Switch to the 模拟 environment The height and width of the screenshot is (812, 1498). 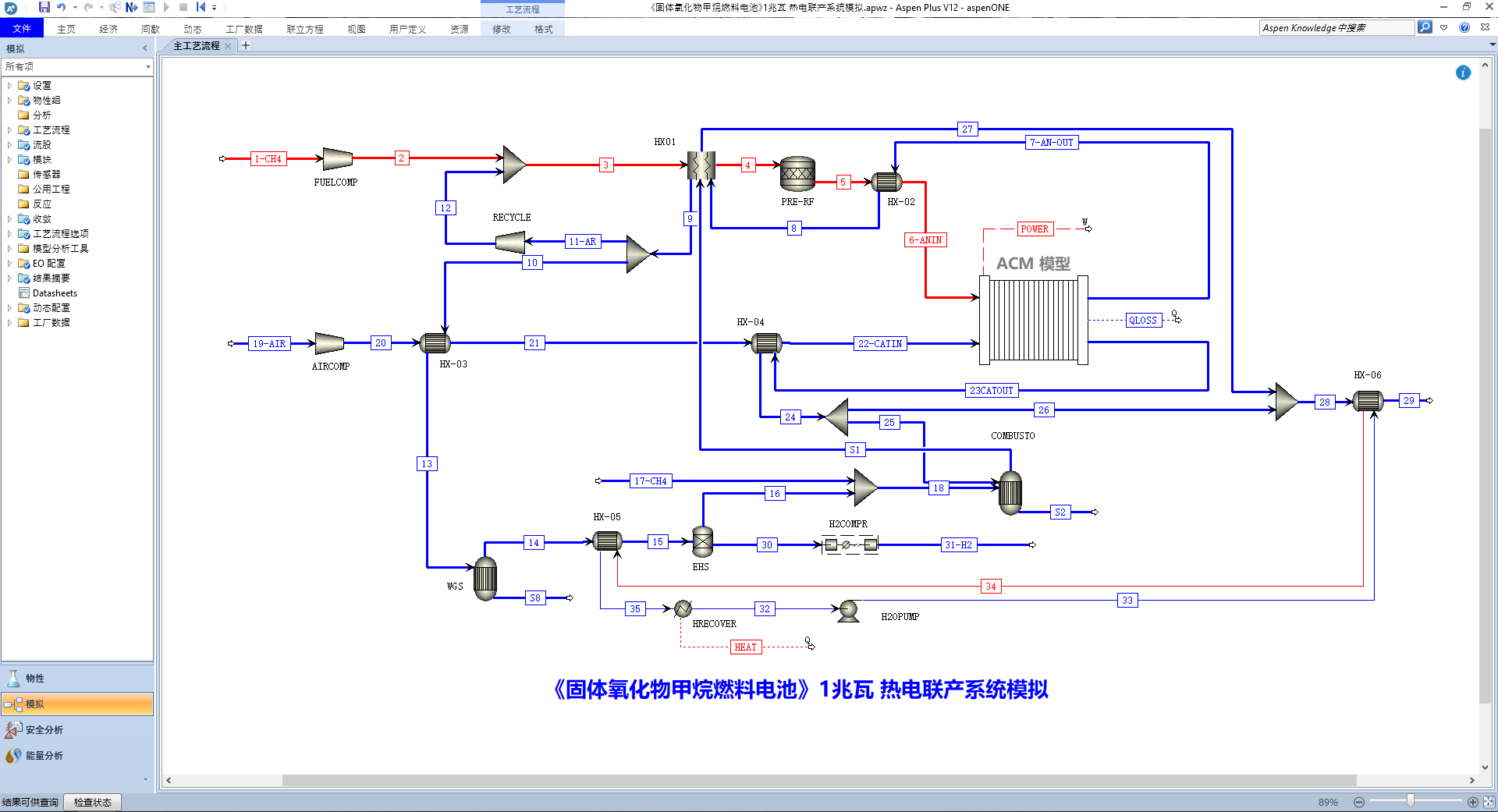point(76,704)
